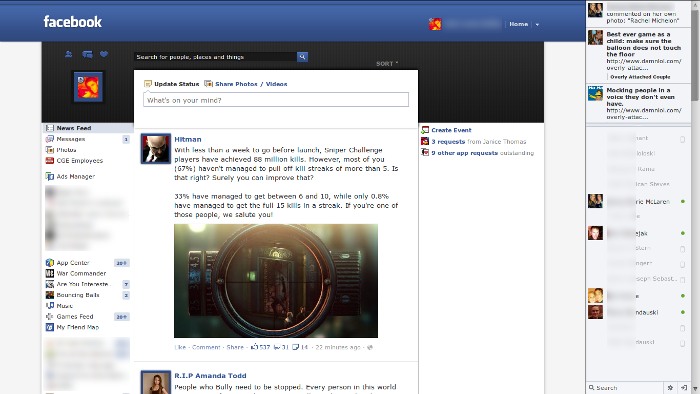
Task: Click Share on the Hitman post
Action: tap(235, 347)
